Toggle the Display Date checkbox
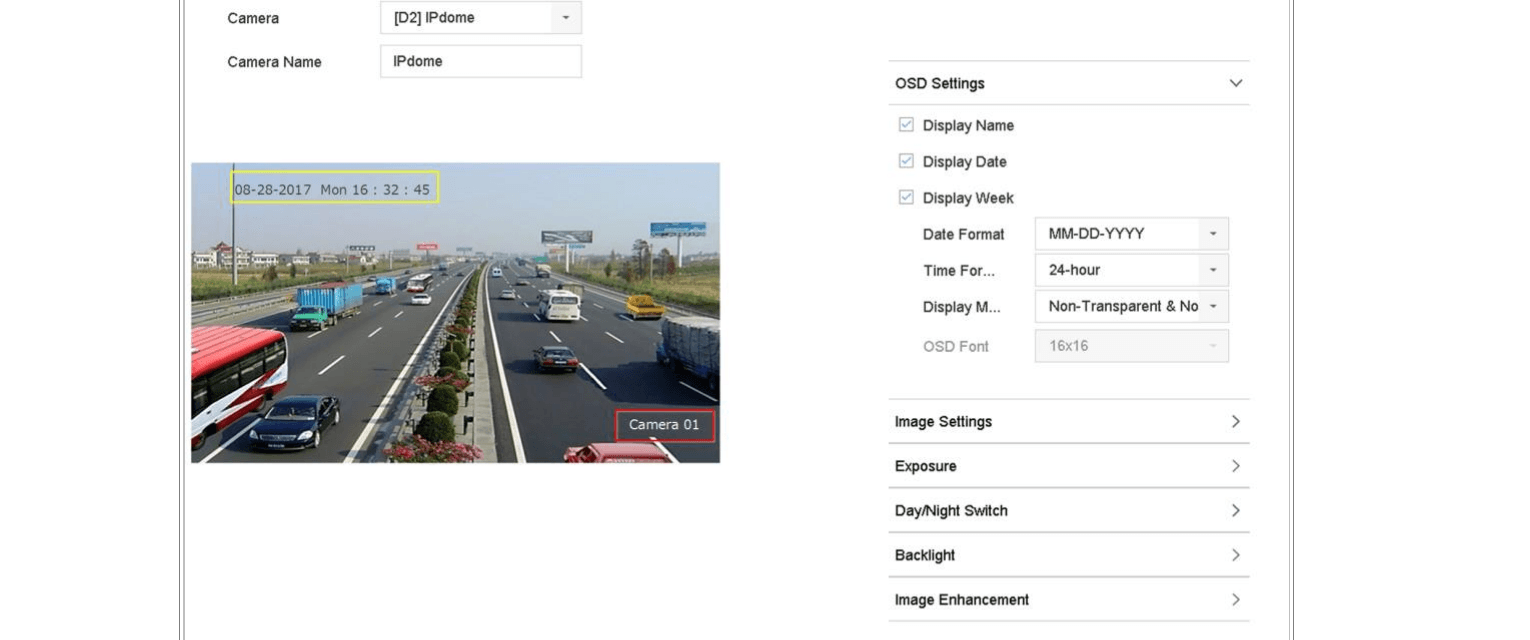1530x640 pixels. coord(906,161)
